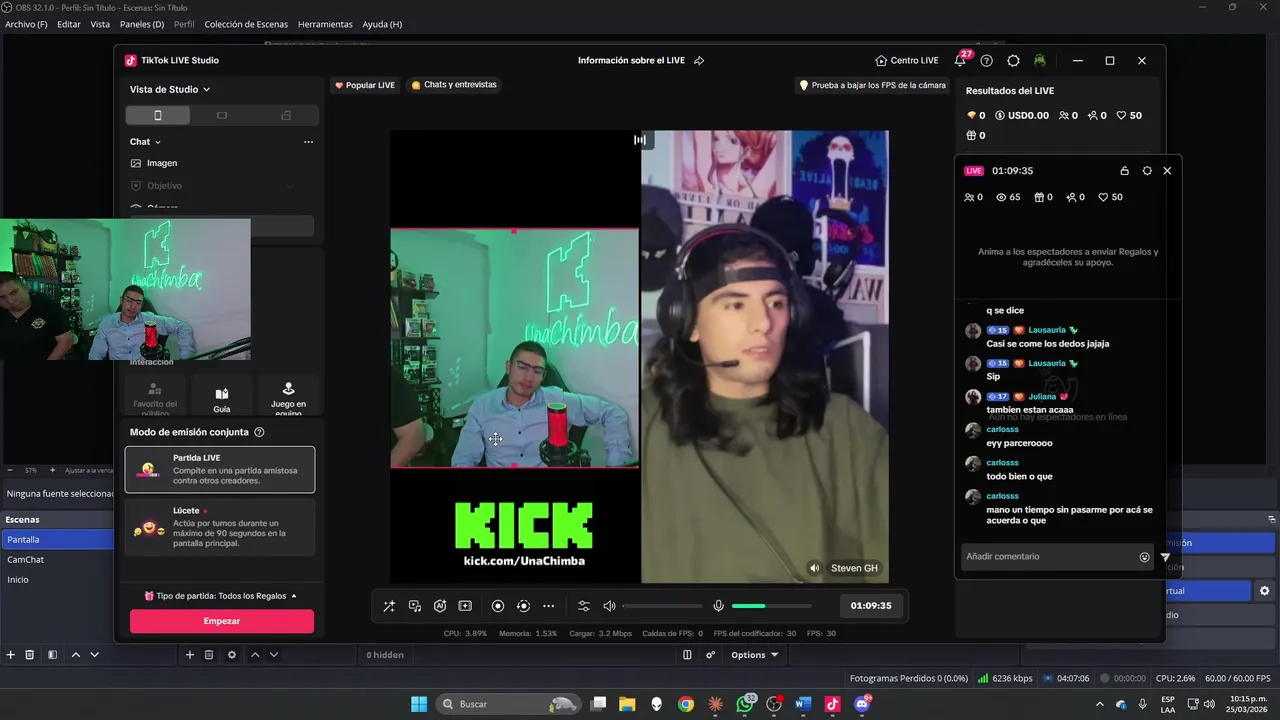Open the help question-mark icon

click(x=987, y=61)
